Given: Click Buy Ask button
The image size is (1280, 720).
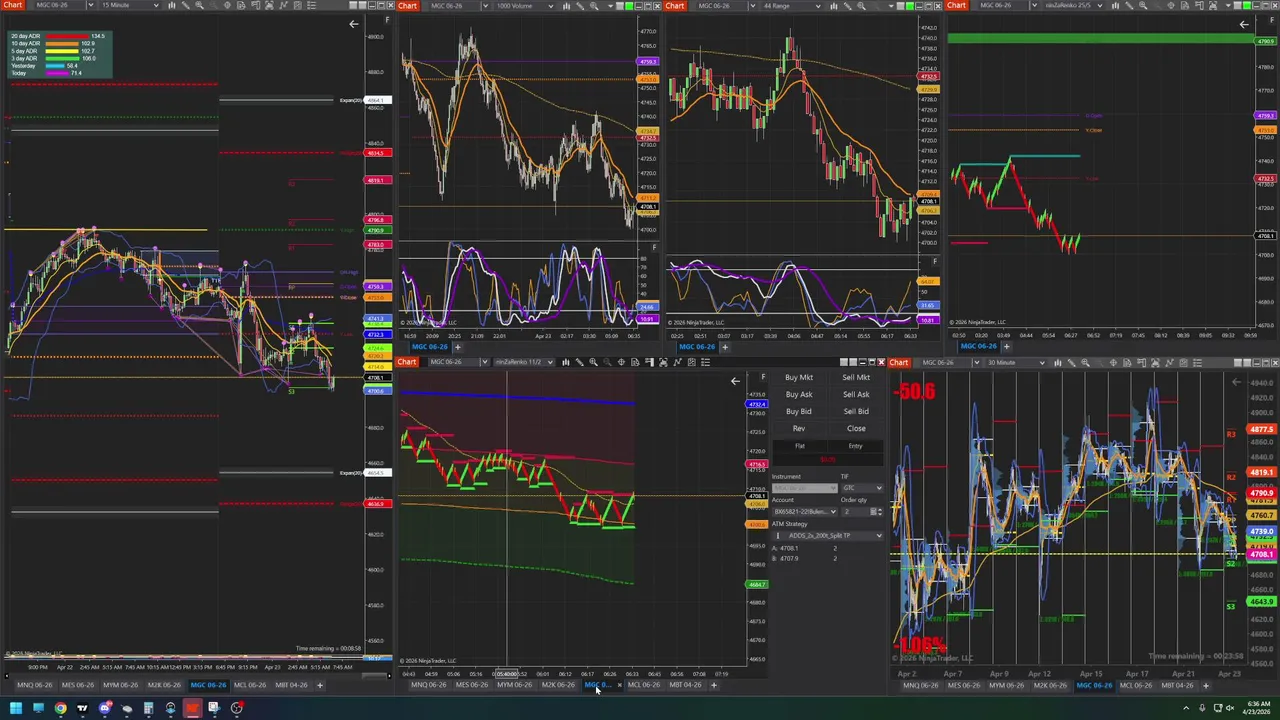Looking at the screenshot, I should coord(799,395).
